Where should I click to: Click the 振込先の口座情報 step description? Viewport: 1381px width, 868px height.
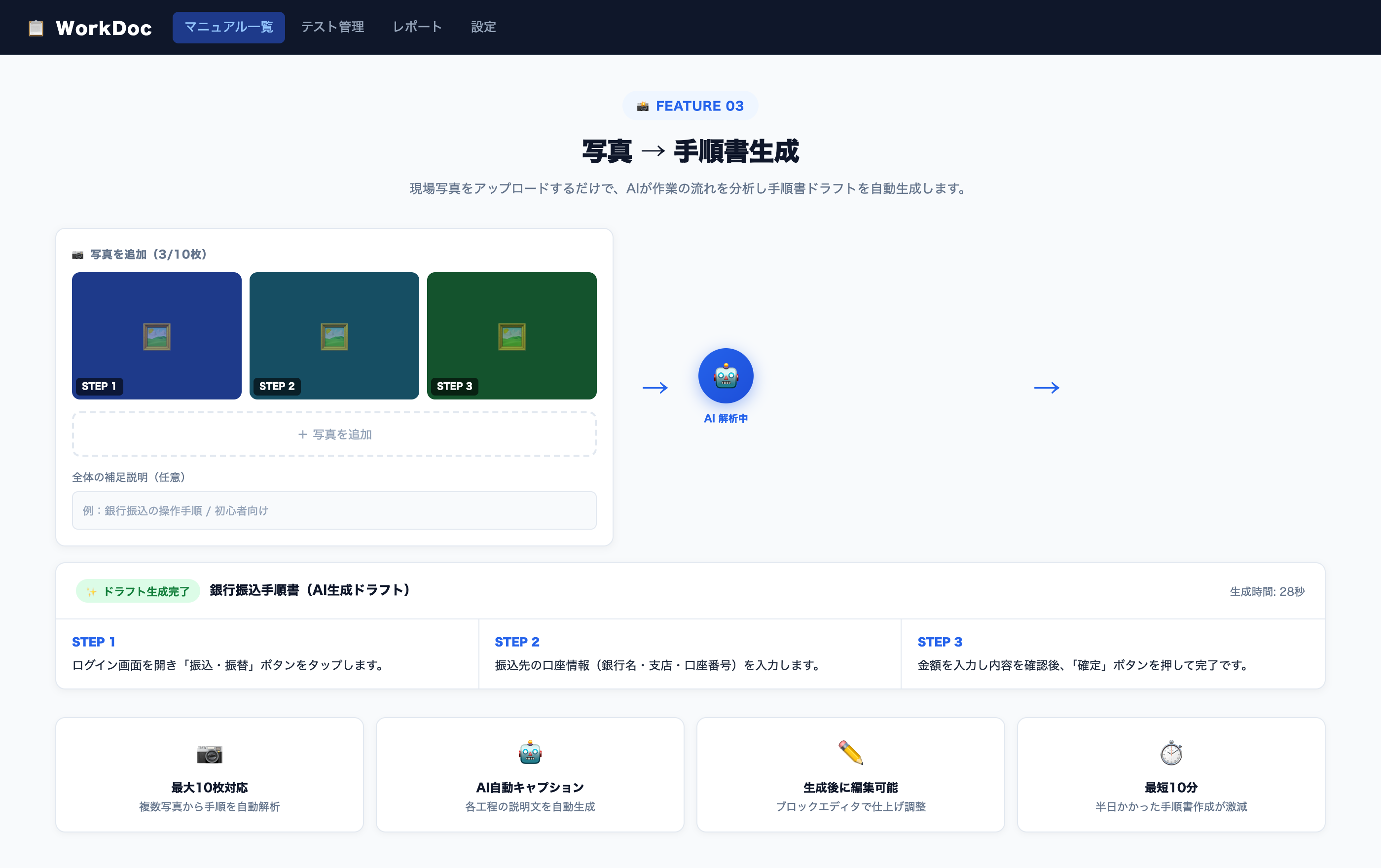(x=659, y=665)
